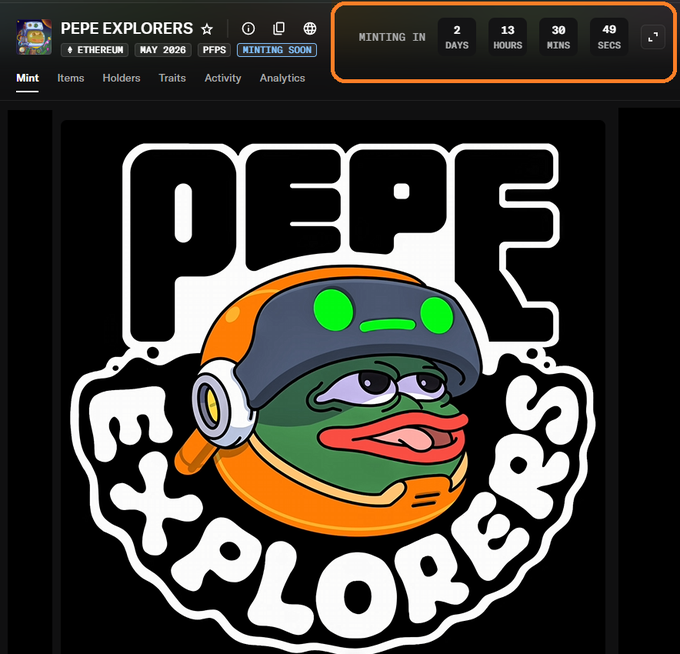Favorite the collection with the star icon
The image size is (680, 654).
[207, 29]
